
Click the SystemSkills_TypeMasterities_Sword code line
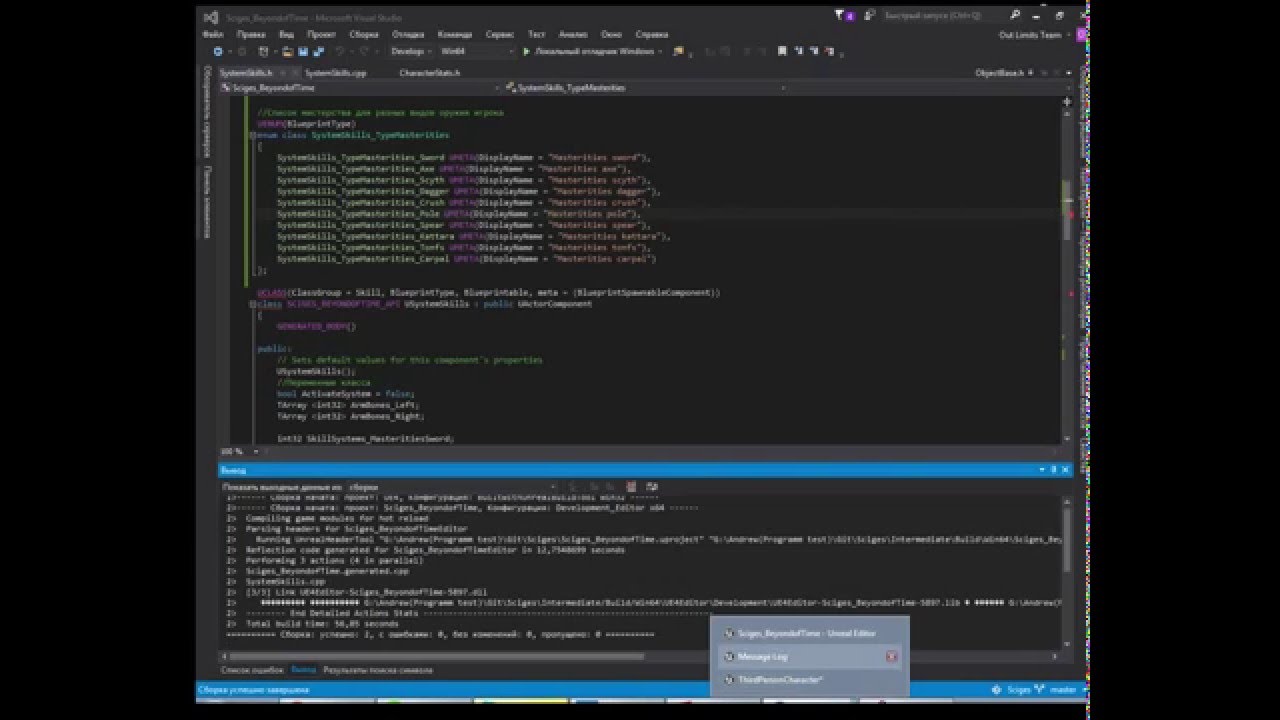tap(463, 158)
